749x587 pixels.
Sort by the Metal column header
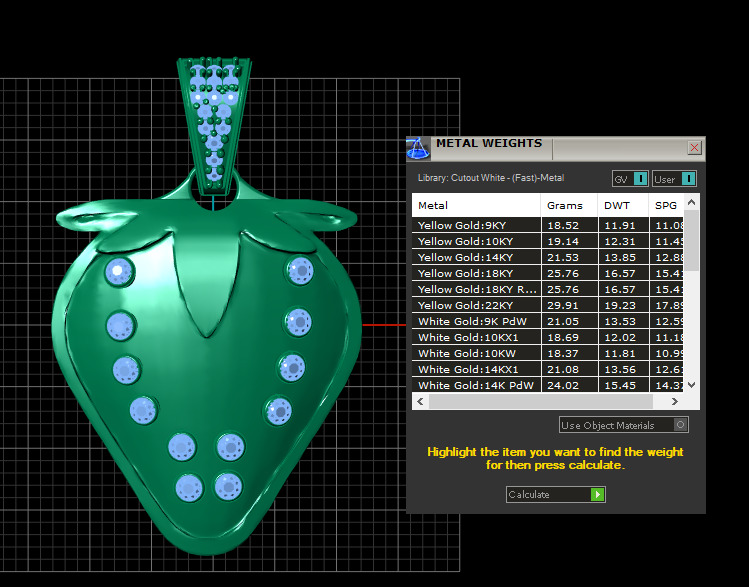click(476, 205)
